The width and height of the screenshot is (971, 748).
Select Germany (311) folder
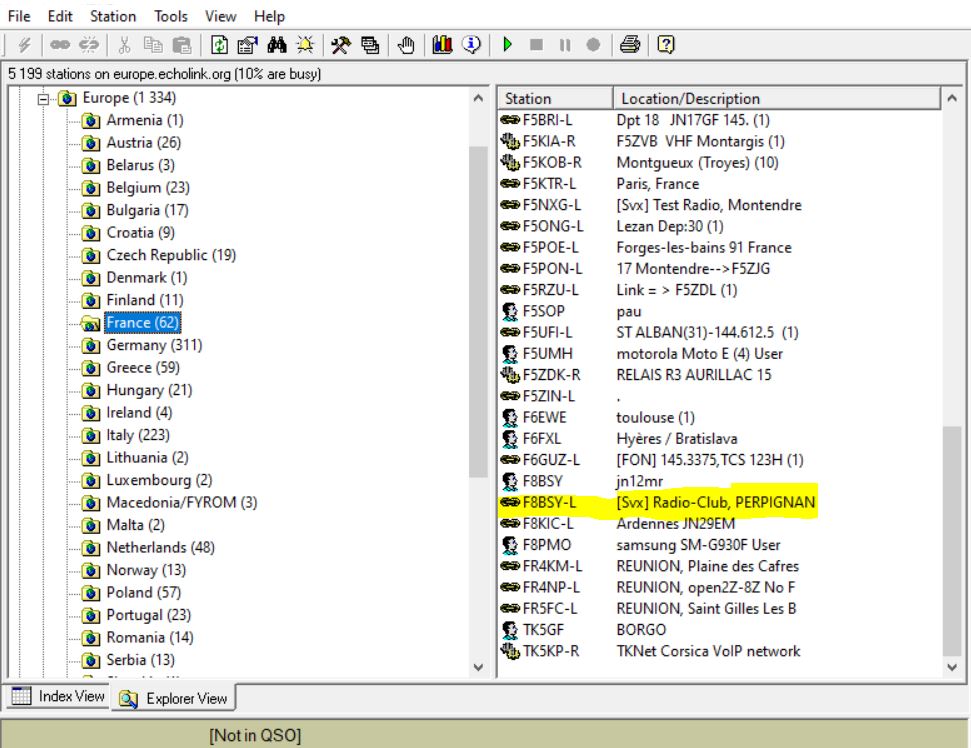click(x=154, y=345)
